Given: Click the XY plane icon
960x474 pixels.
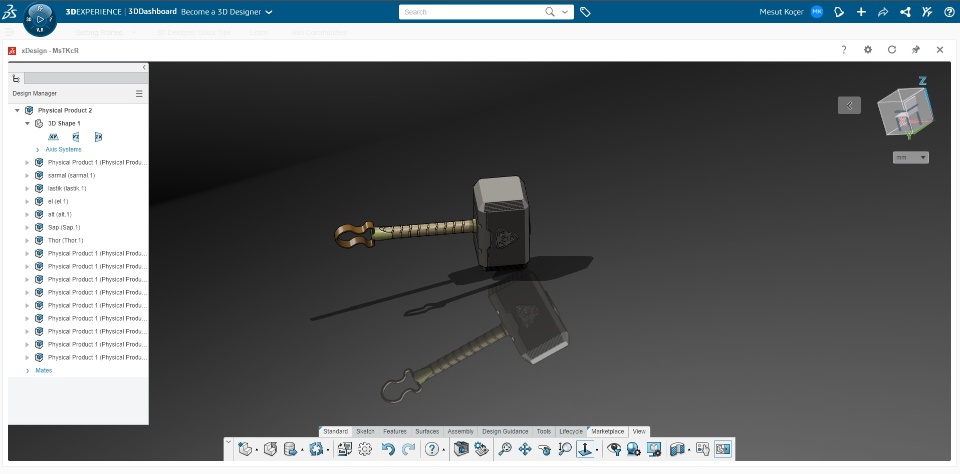Looking at the screenshot, I should tap(53, 137).
